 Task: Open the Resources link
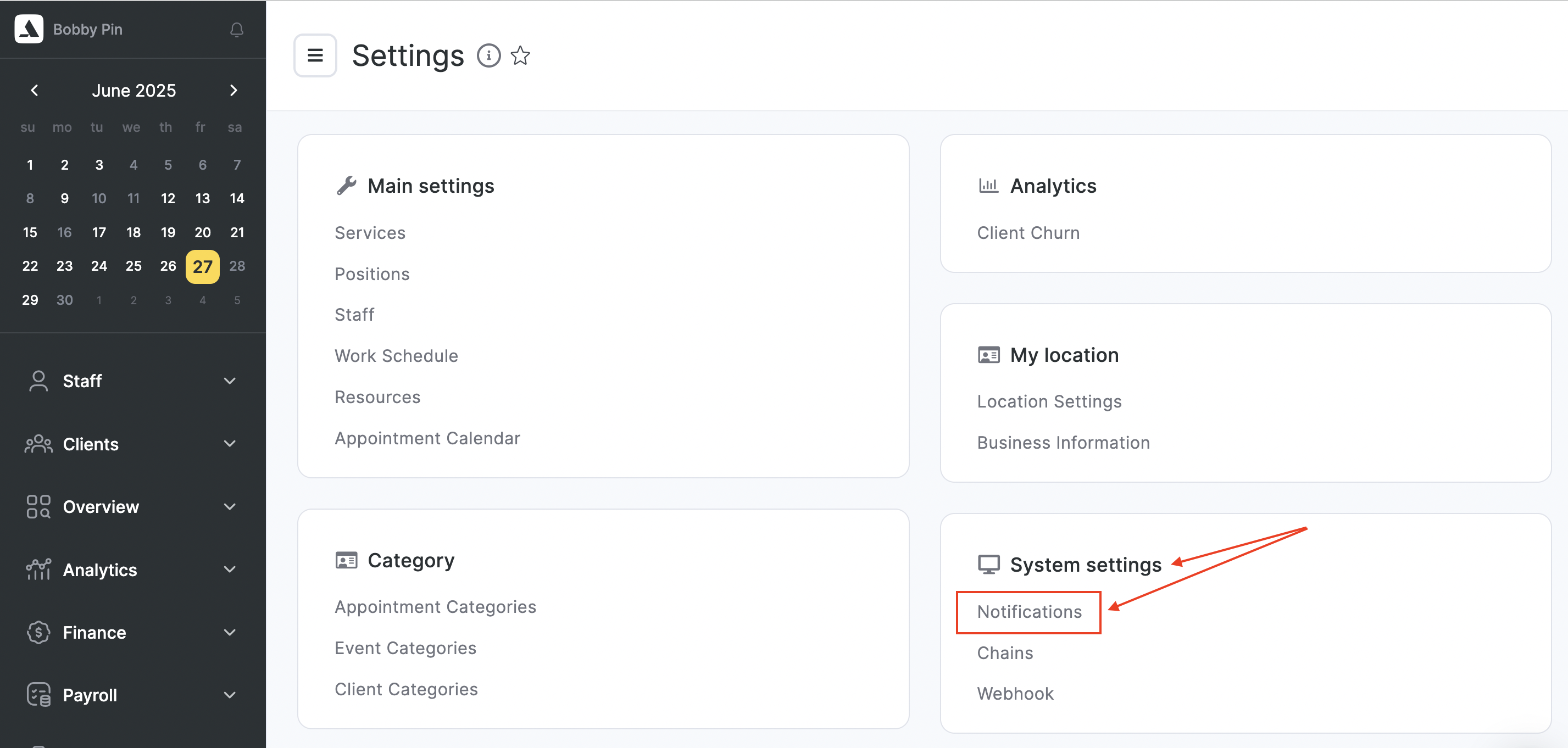click(x=377, y=397)
